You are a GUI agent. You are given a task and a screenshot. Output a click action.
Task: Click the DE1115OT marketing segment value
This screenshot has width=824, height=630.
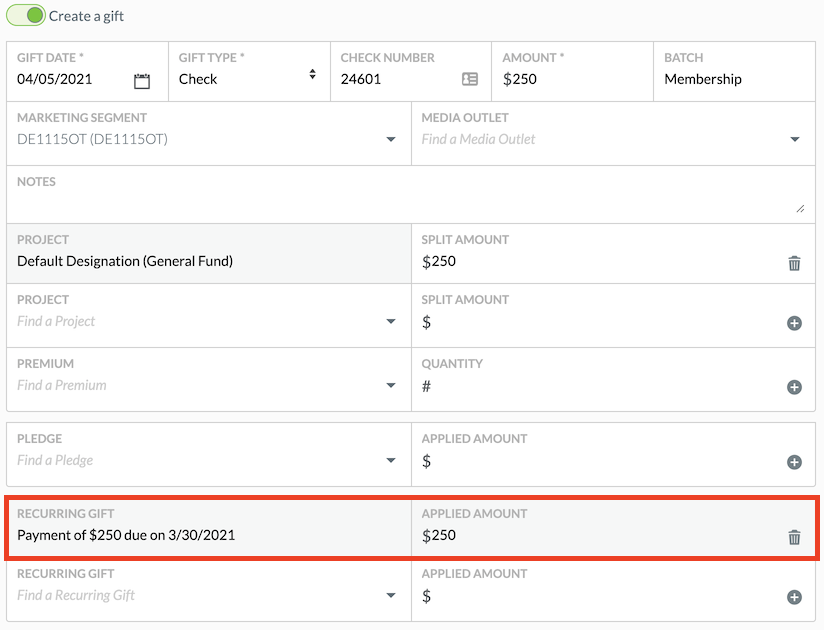92,139
